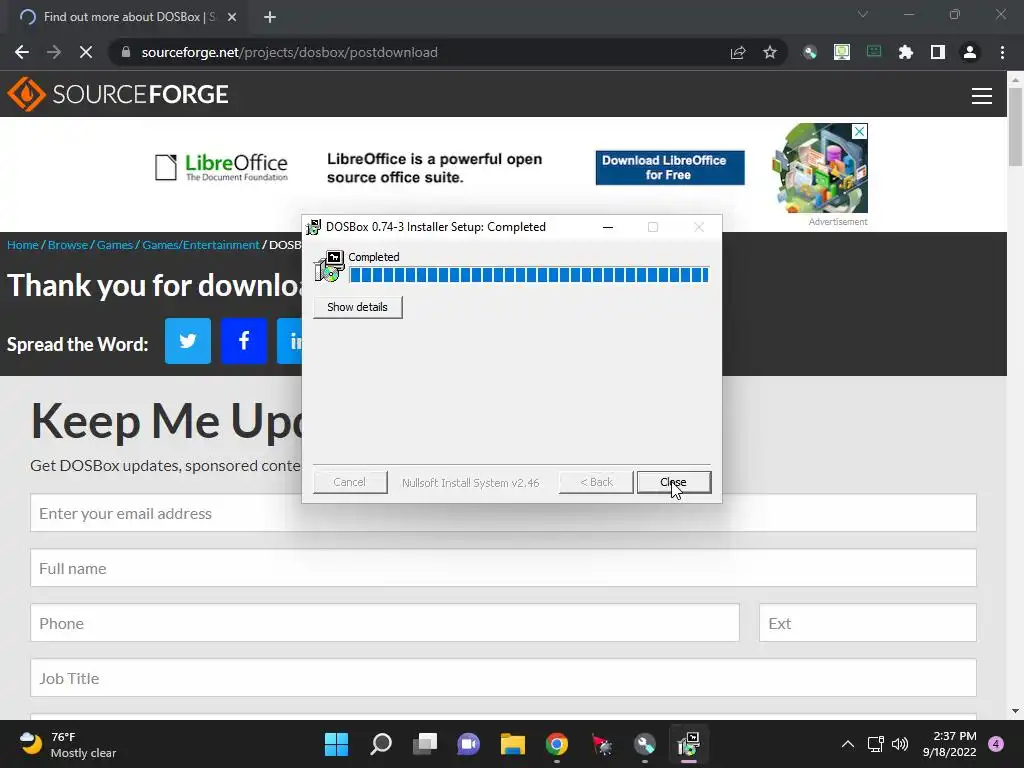Close the DOSBox SourceForge tab
The image size is (1024, 768).
point(232,18)
